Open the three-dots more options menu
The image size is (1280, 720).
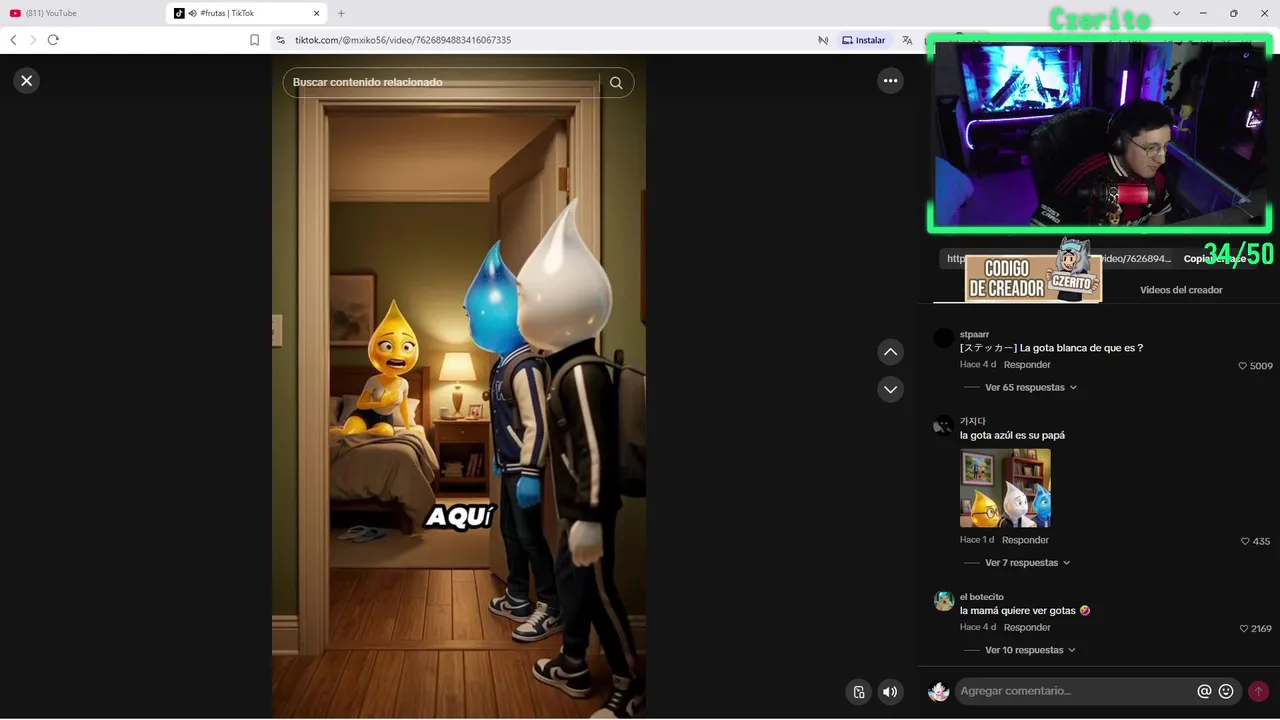pyautogui.click(x=890, y=81)
